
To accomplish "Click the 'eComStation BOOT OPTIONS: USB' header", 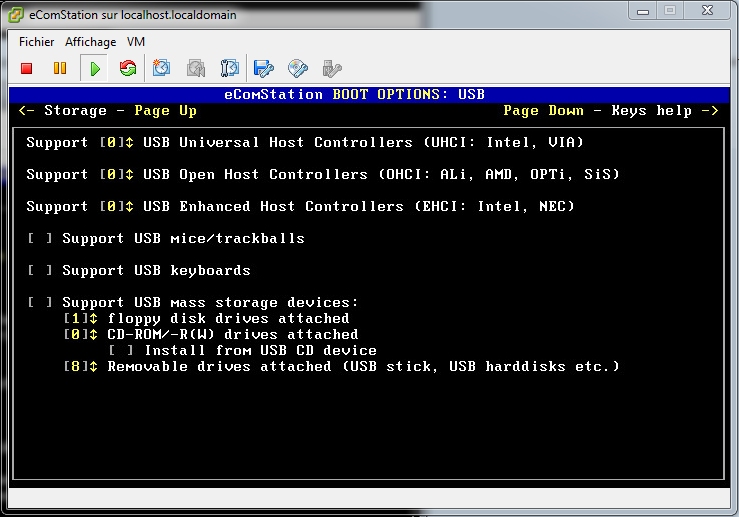I will [354, 94].
